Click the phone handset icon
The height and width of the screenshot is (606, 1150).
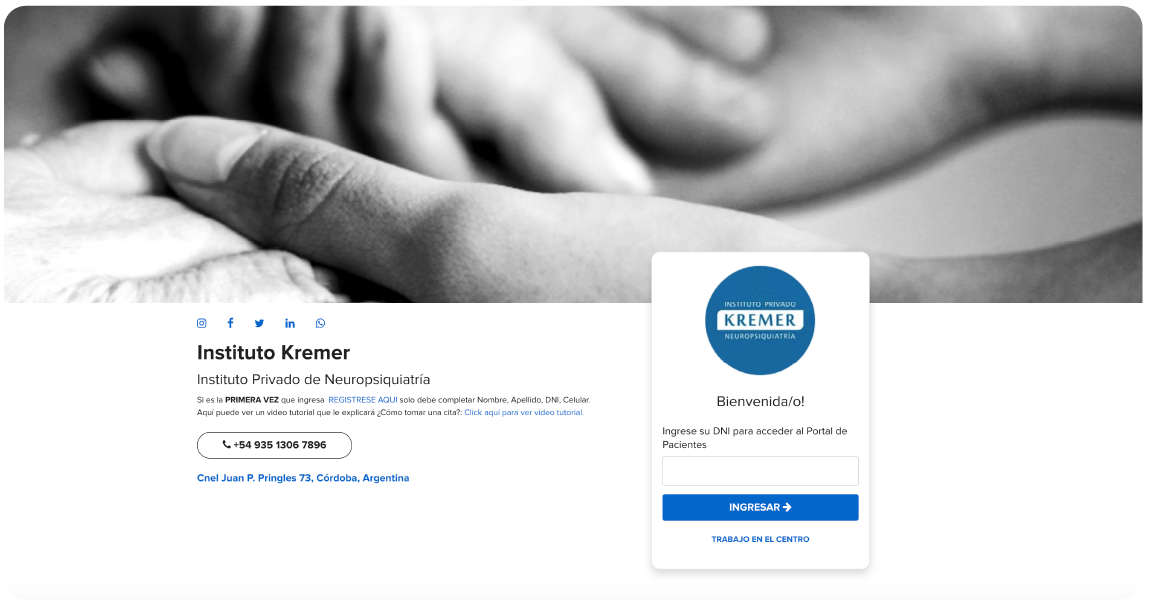click(227, 445)
